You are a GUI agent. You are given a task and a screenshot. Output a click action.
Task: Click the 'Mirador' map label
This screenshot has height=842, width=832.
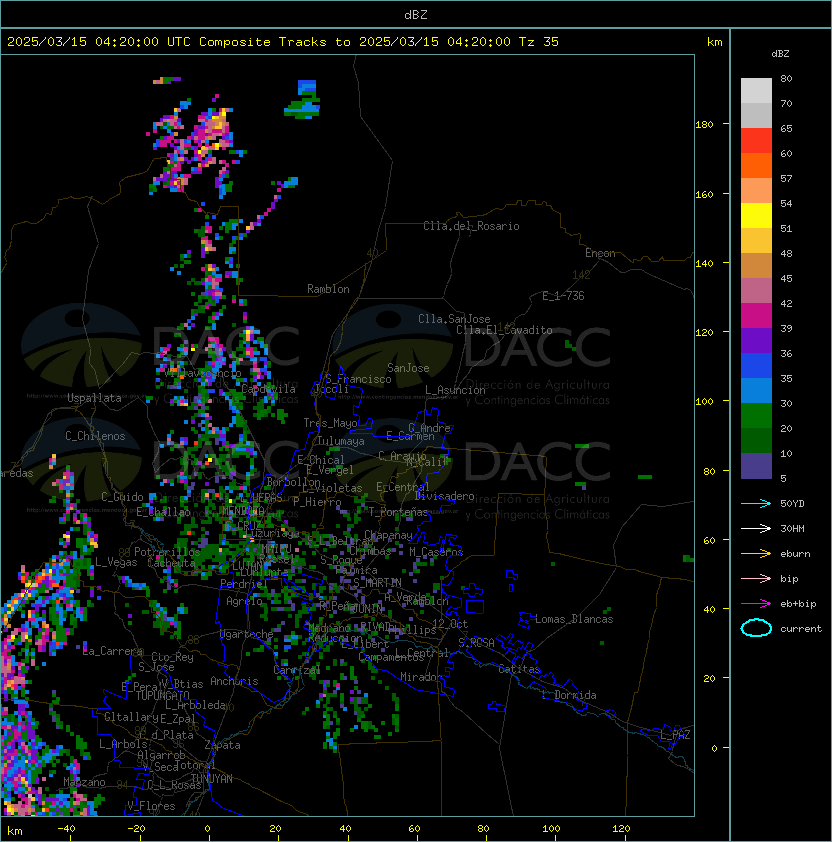tap(421, 677)
